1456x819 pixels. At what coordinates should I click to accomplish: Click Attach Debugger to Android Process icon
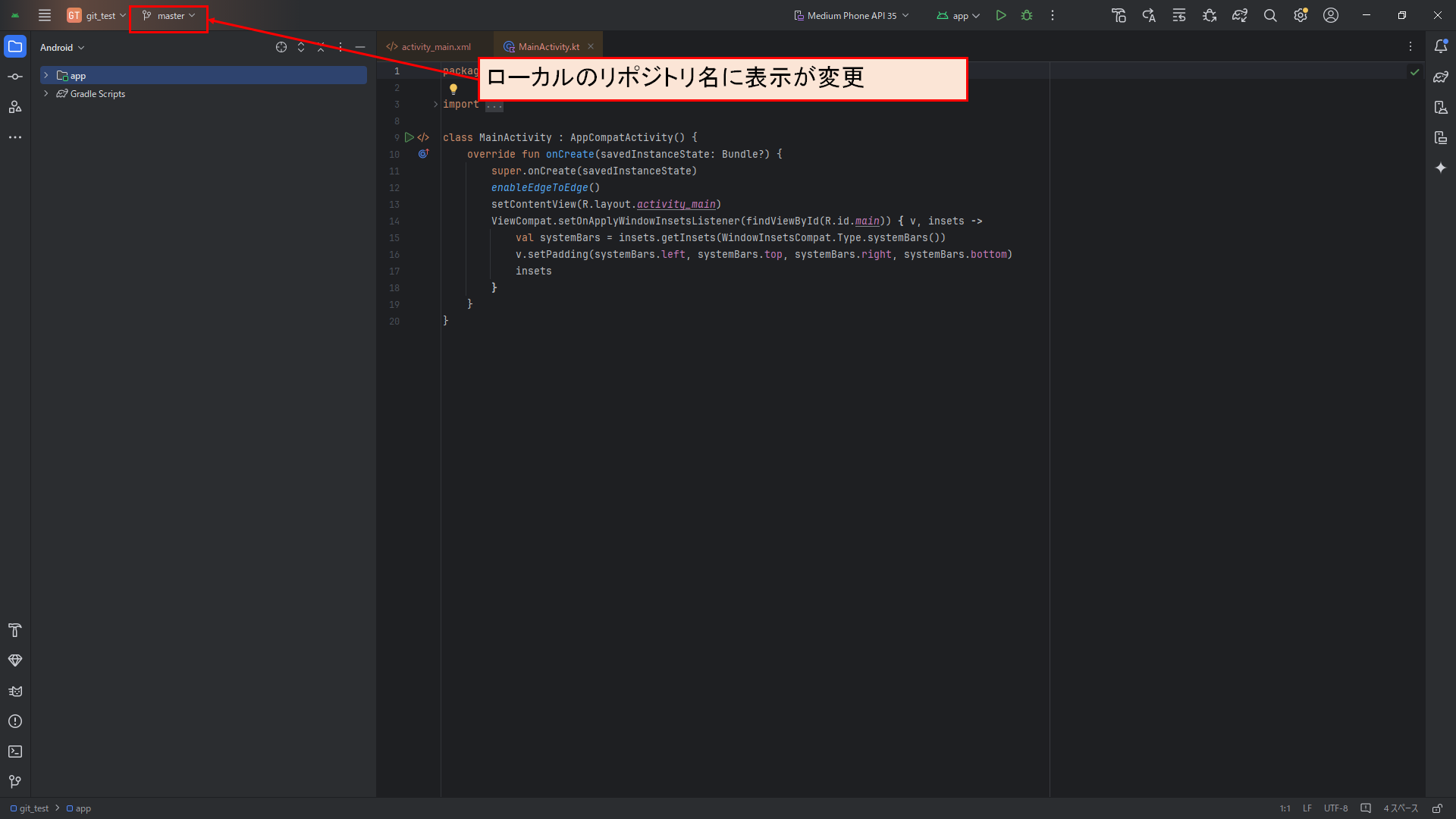click(1210, 15)
